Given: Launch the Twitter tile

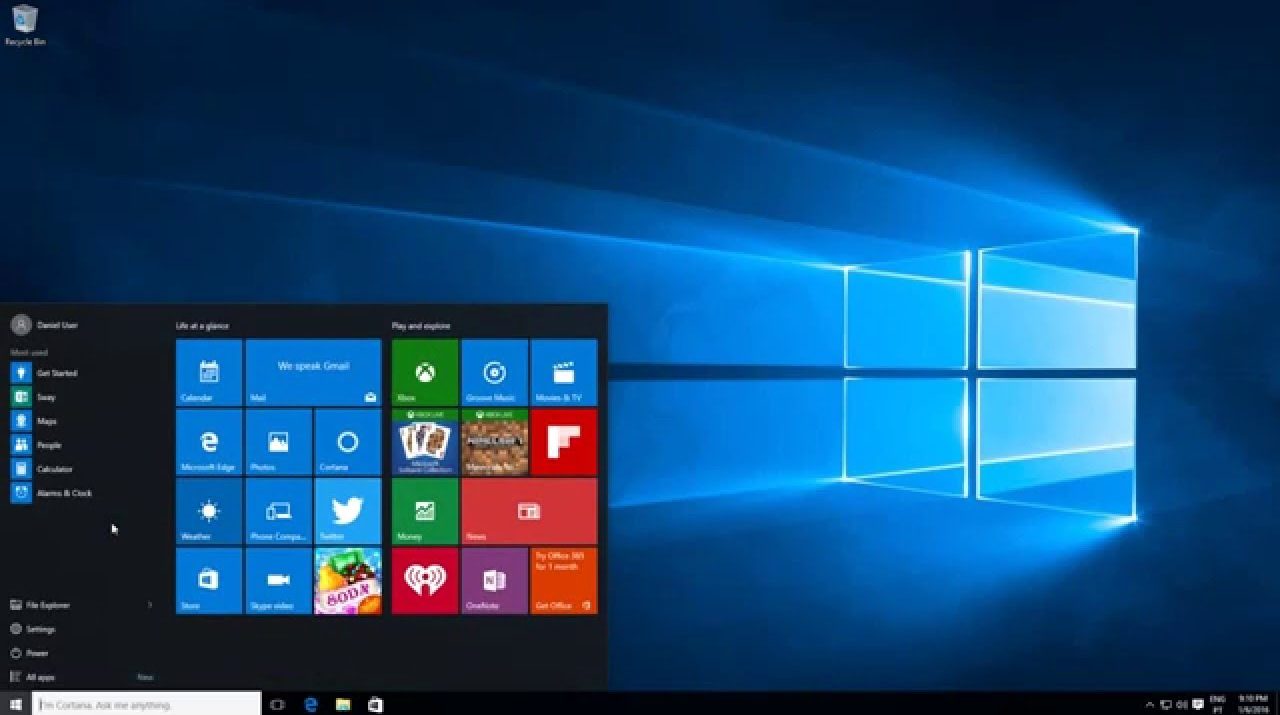Looking at the screenshot, I should (347, 511).
